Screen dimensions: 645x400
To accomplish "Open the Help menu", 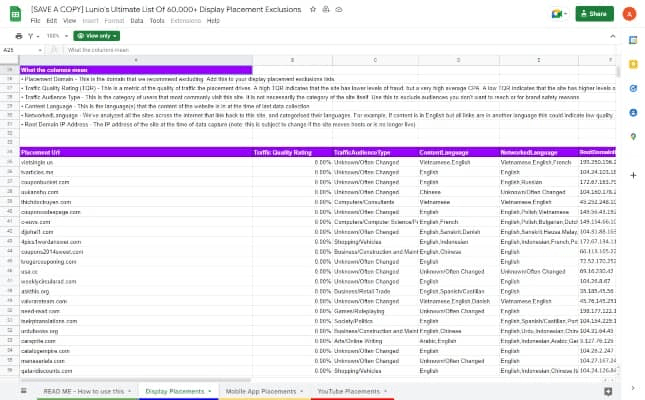I will 213,21.
